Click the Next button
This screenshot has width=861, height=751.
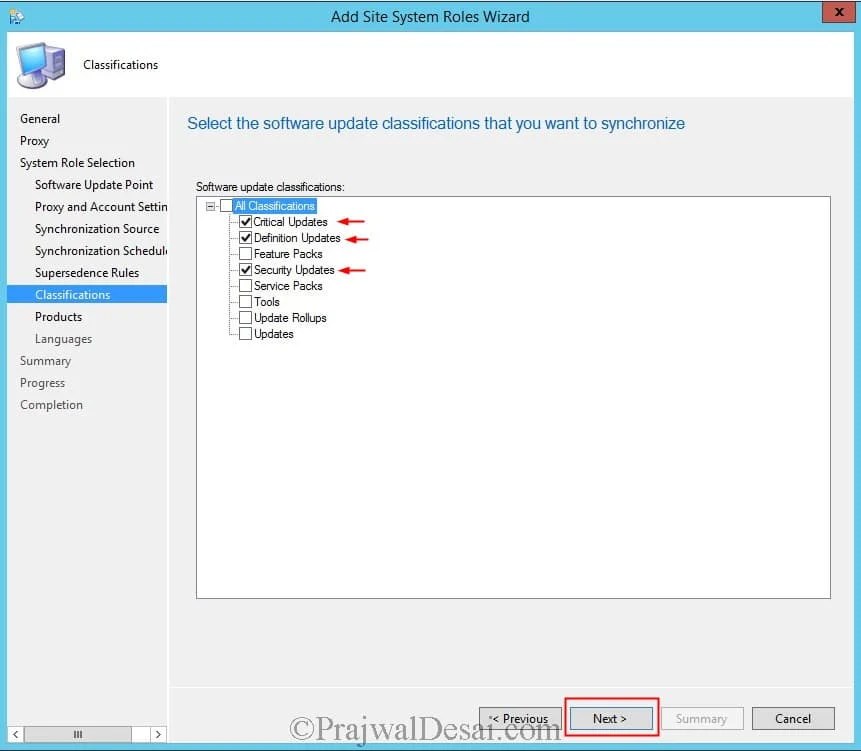(611, 717)
